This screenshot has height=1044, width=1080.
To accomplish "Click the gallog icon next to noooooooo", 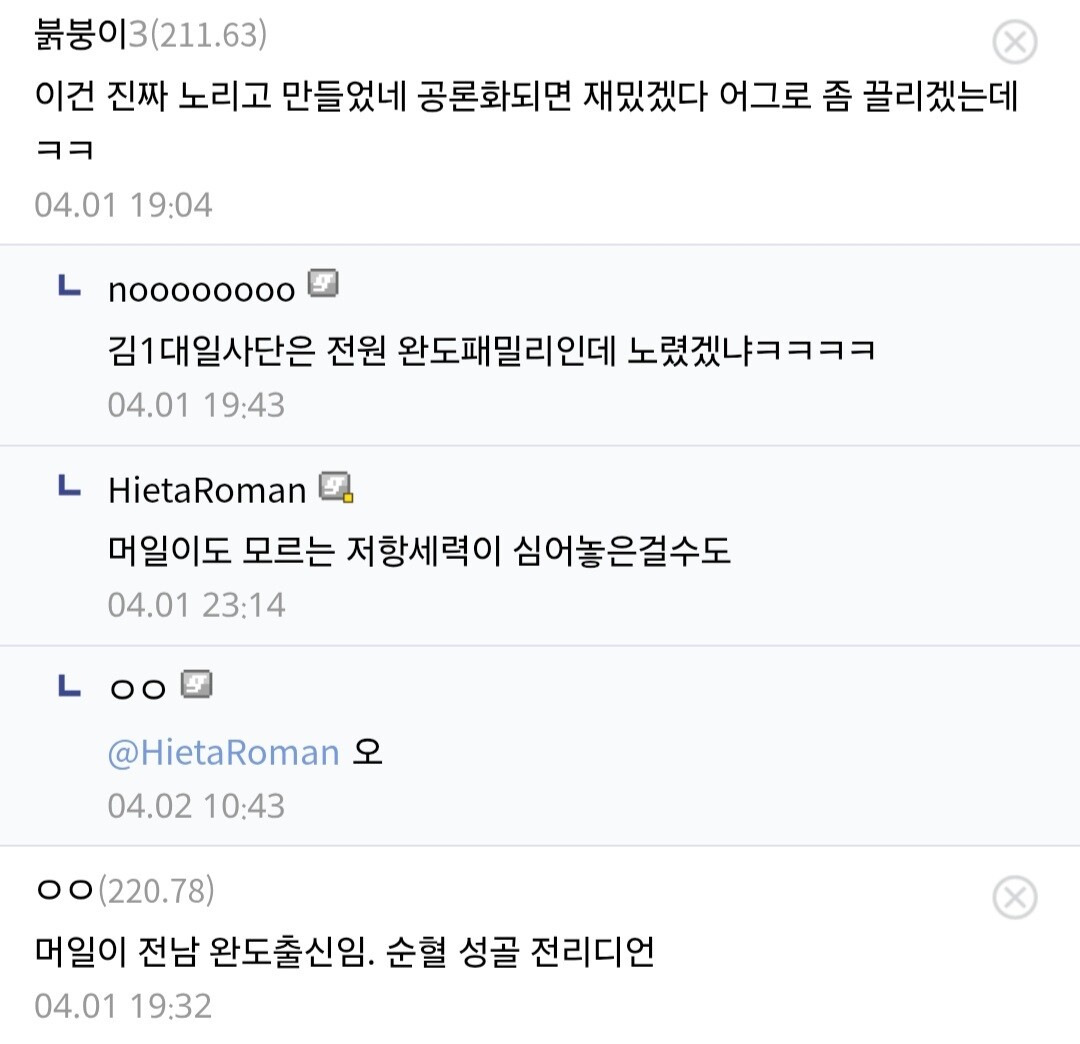I will [323, 283].
